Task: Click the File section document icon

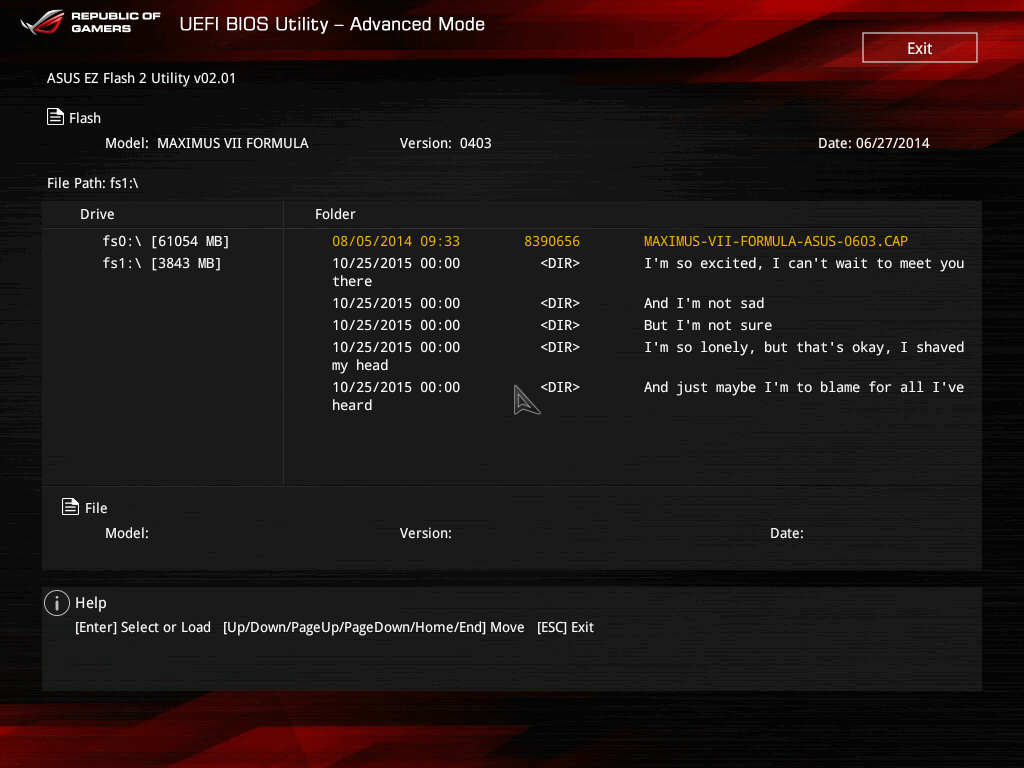Action: (x=71, y=507)
